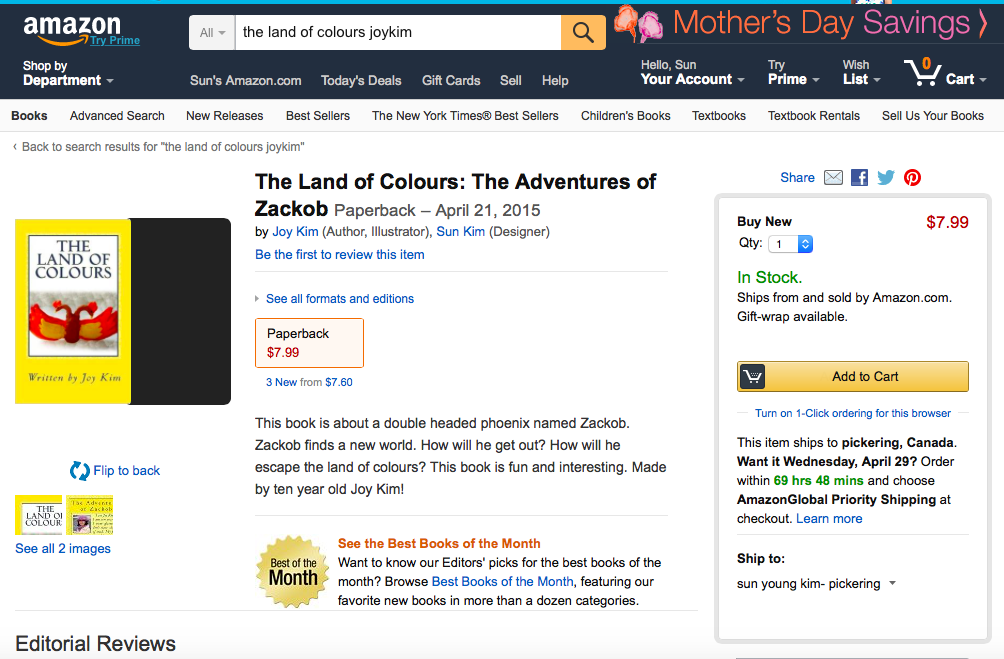The width and height of the screenshot is (1004, 659).
Task: Click in the search text field
Action: click(x=398, y=32)
